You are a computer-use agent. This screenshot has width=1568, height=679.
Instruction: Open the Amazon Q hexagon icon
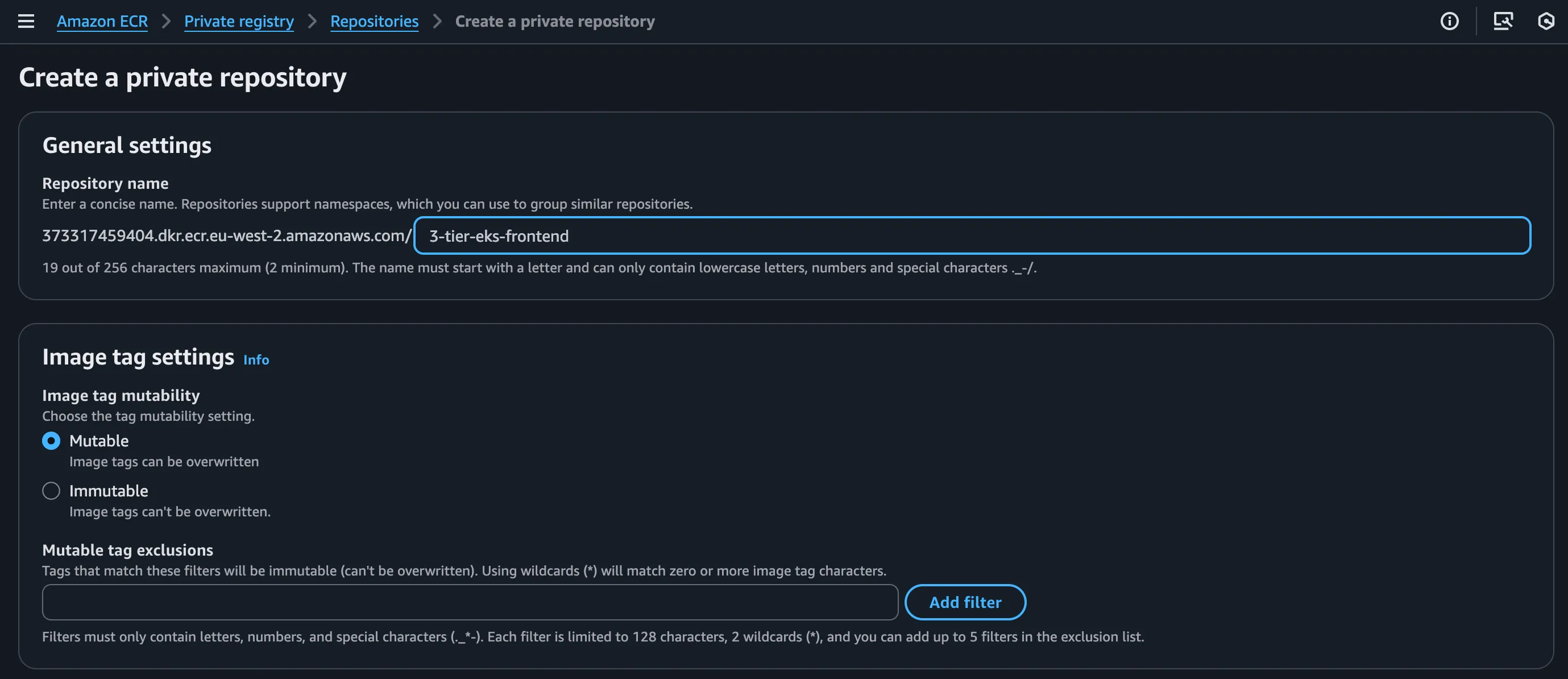tap(1546, 21)
